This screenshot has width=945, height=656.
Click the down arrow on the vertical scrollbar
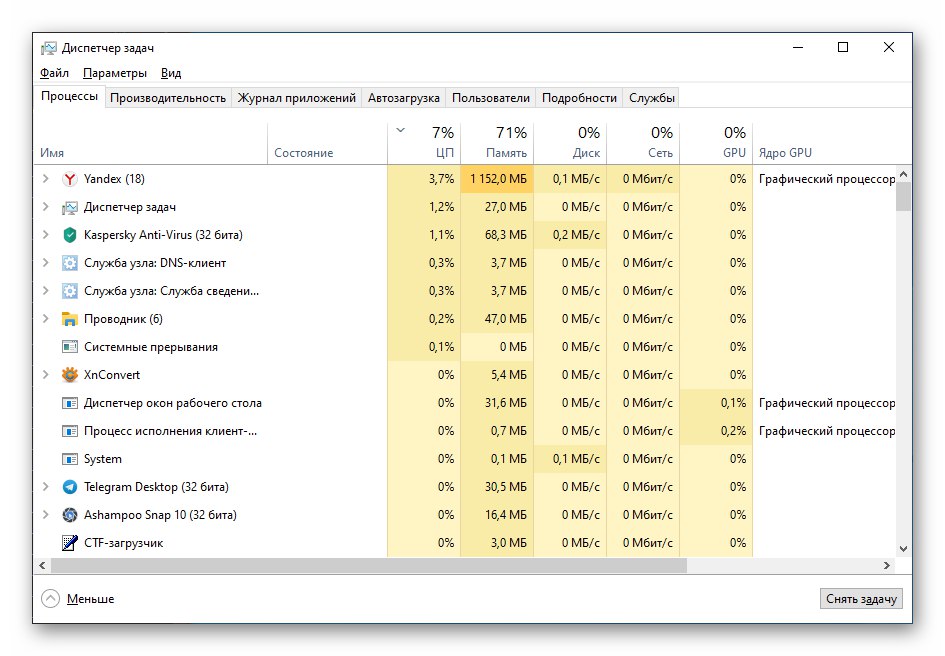[903, 551]
